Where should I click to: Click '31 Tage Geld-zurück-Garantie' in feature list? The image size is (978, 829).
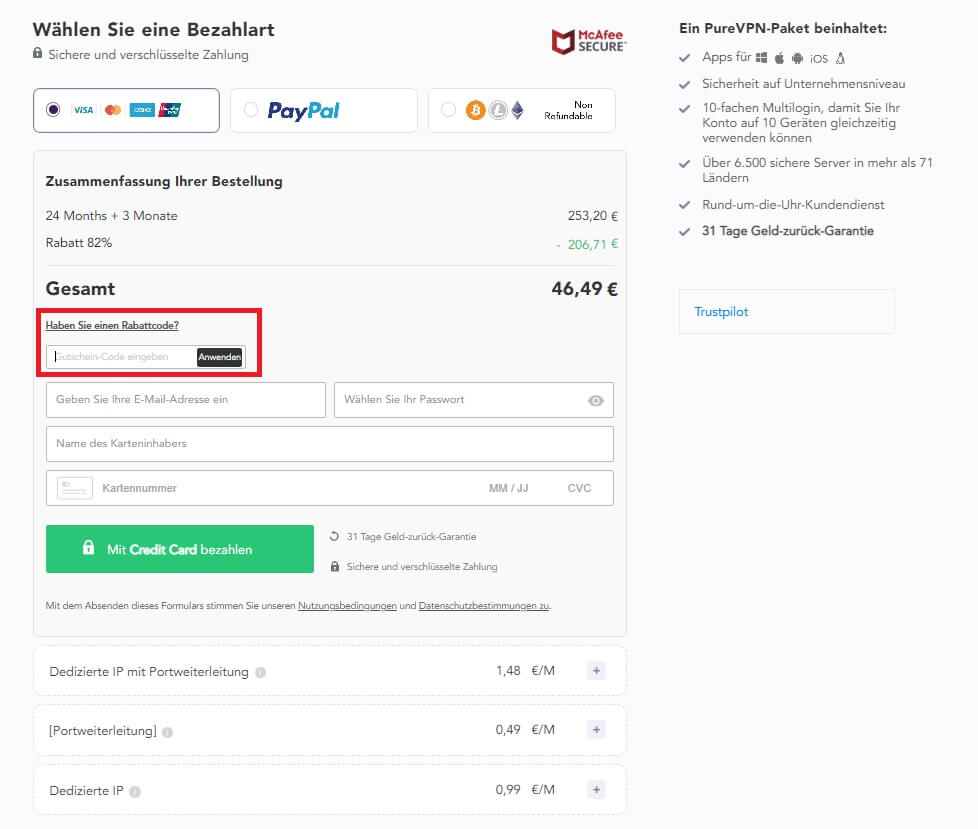click(788, 231)
